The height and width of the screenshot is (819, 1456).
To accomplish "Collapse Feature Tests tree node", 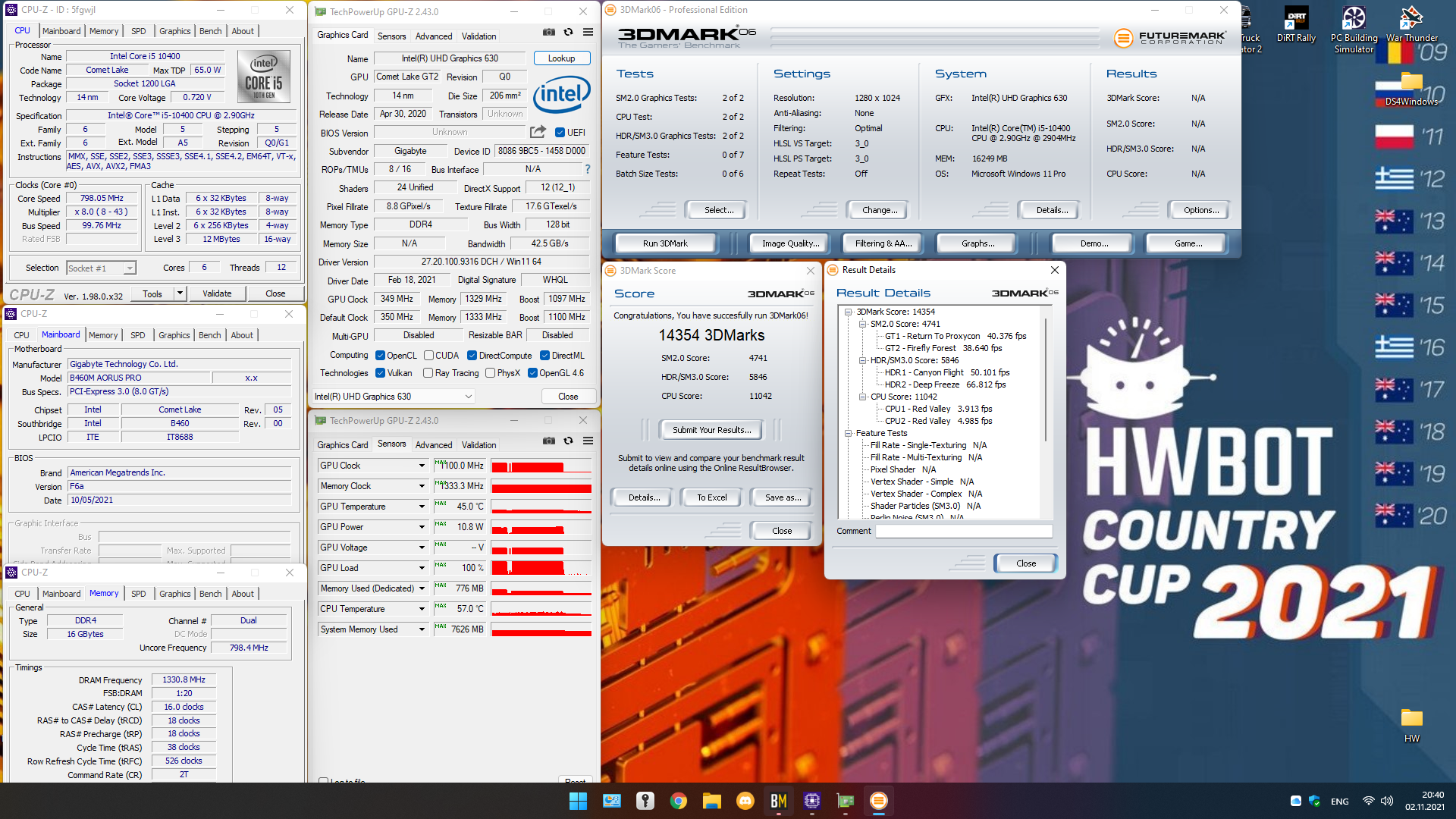I will (848, 433).
